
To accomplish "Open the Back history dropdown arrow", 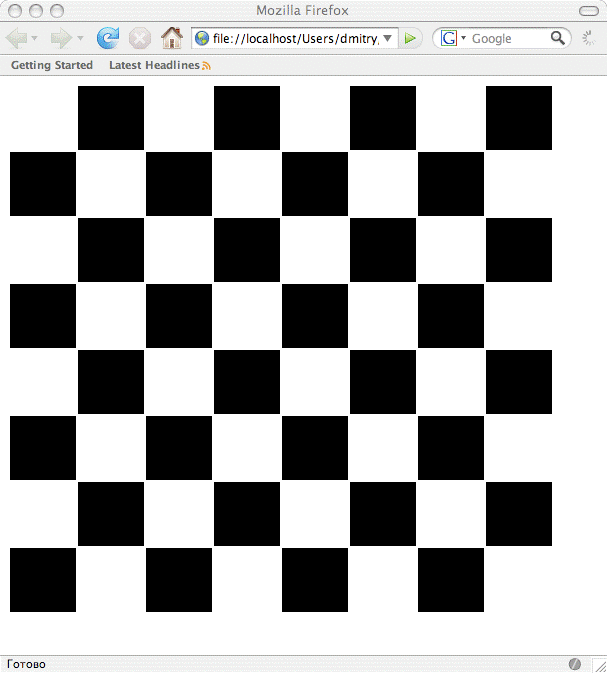I will pos(35,38).
